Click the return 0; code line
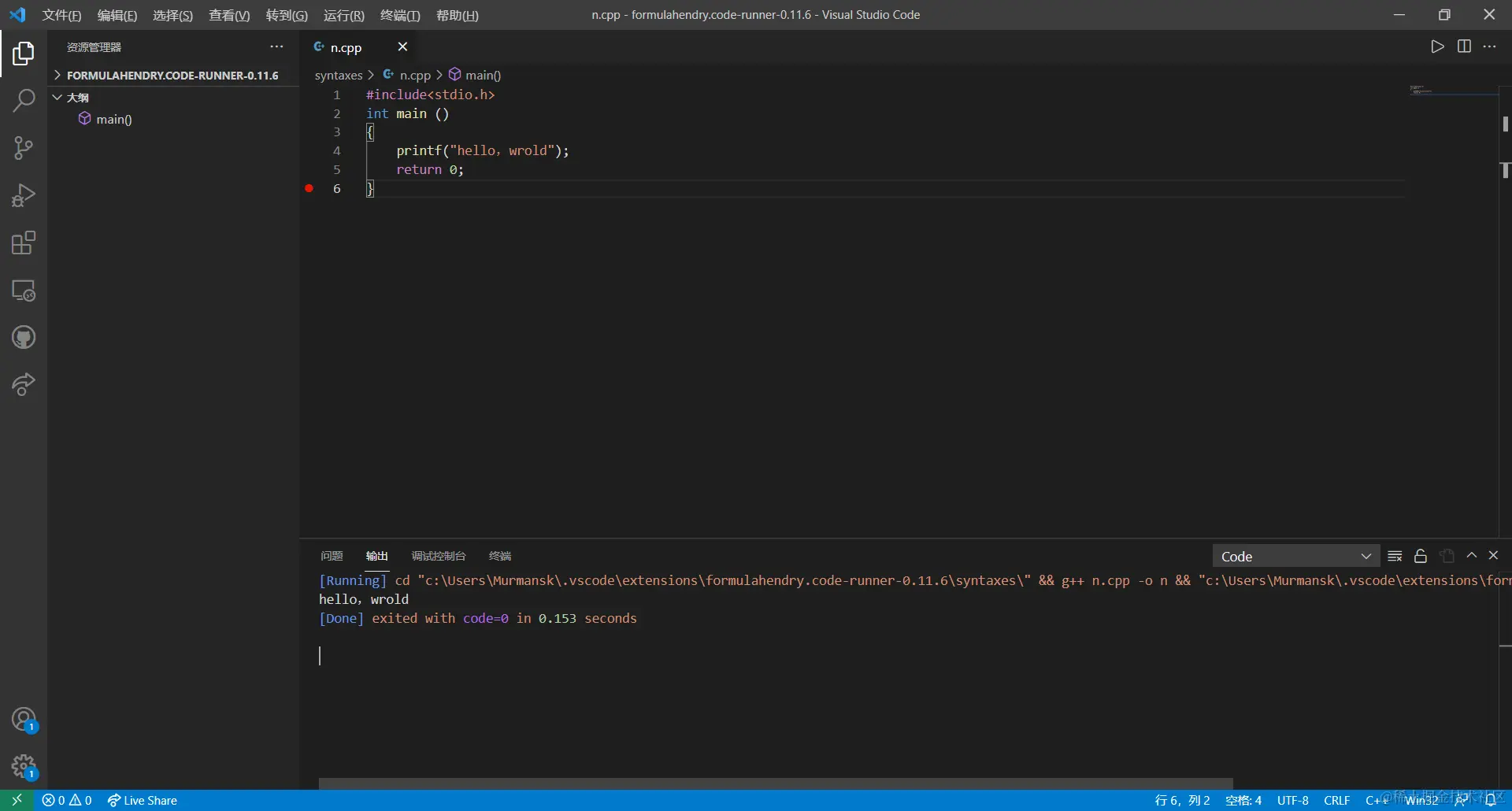The height and width of the screenshot is (811, 1512). click(430, 169)
